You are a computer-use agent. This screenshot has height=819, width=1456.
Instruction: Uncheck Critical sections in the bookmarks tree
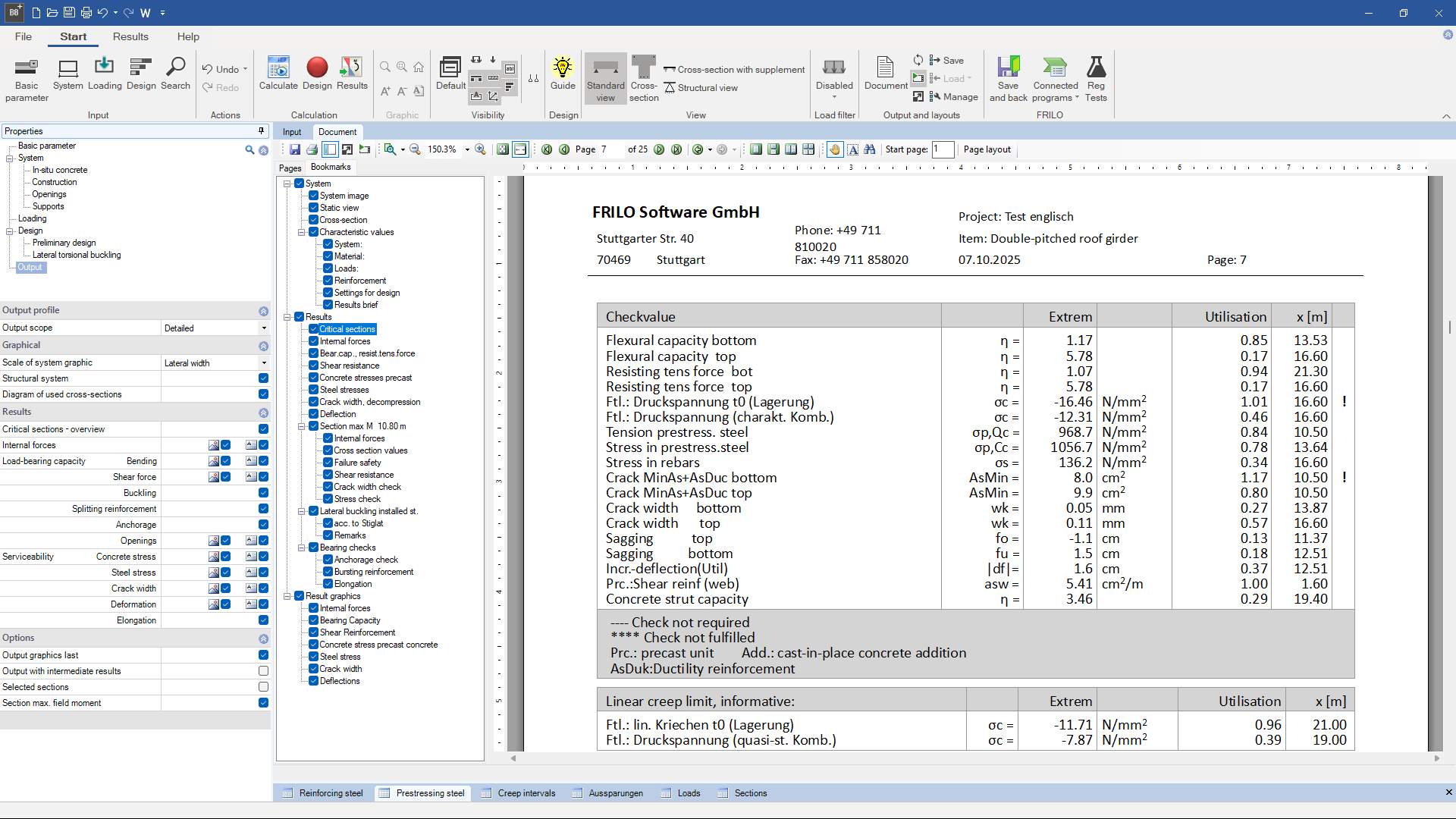point(313,328)
